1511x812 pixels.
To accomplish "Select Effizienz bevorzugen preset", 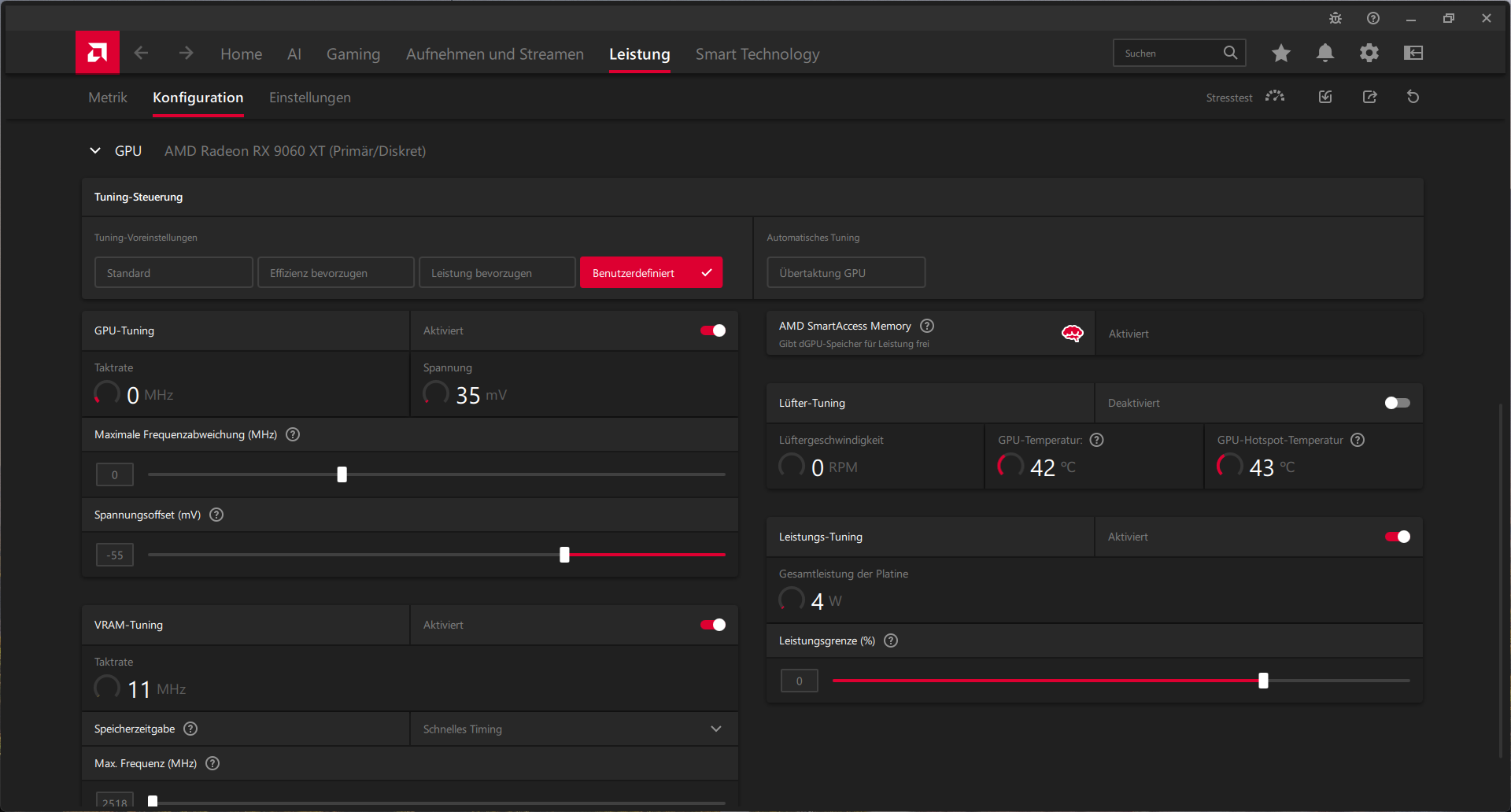I will (336, 272).
